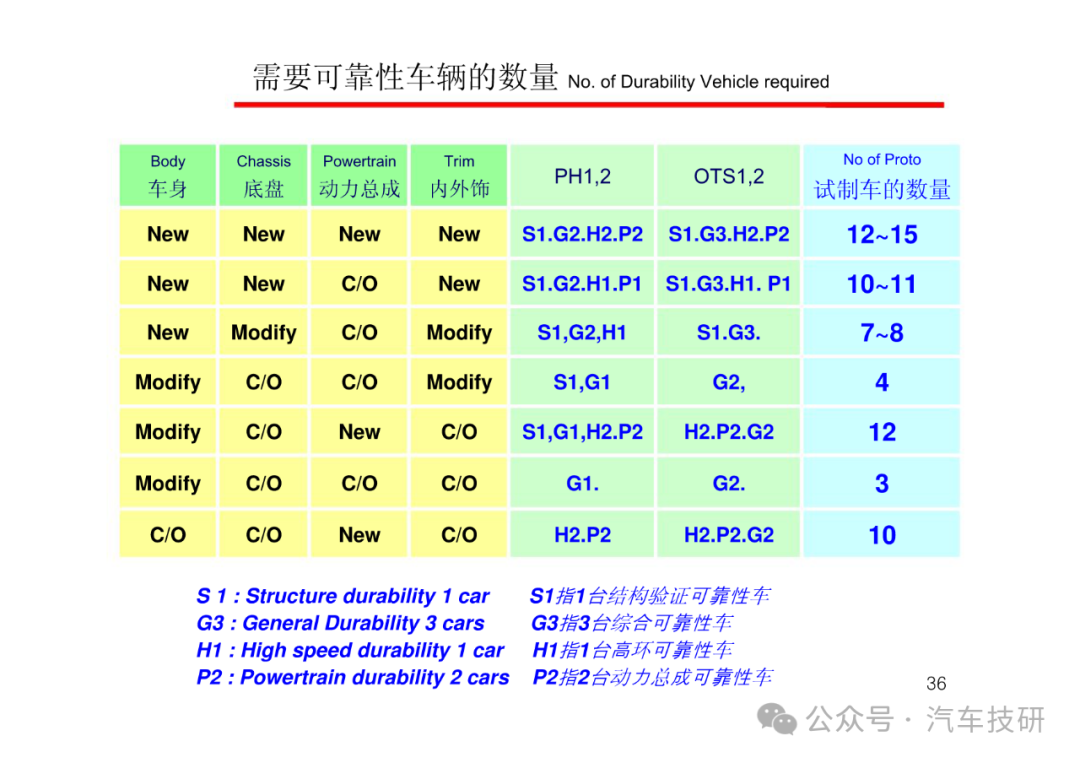Select Trim cell 'Modify' in the 7~8 row
Image resolution: width=1080 pixels, height=763 pixels.
459,333
